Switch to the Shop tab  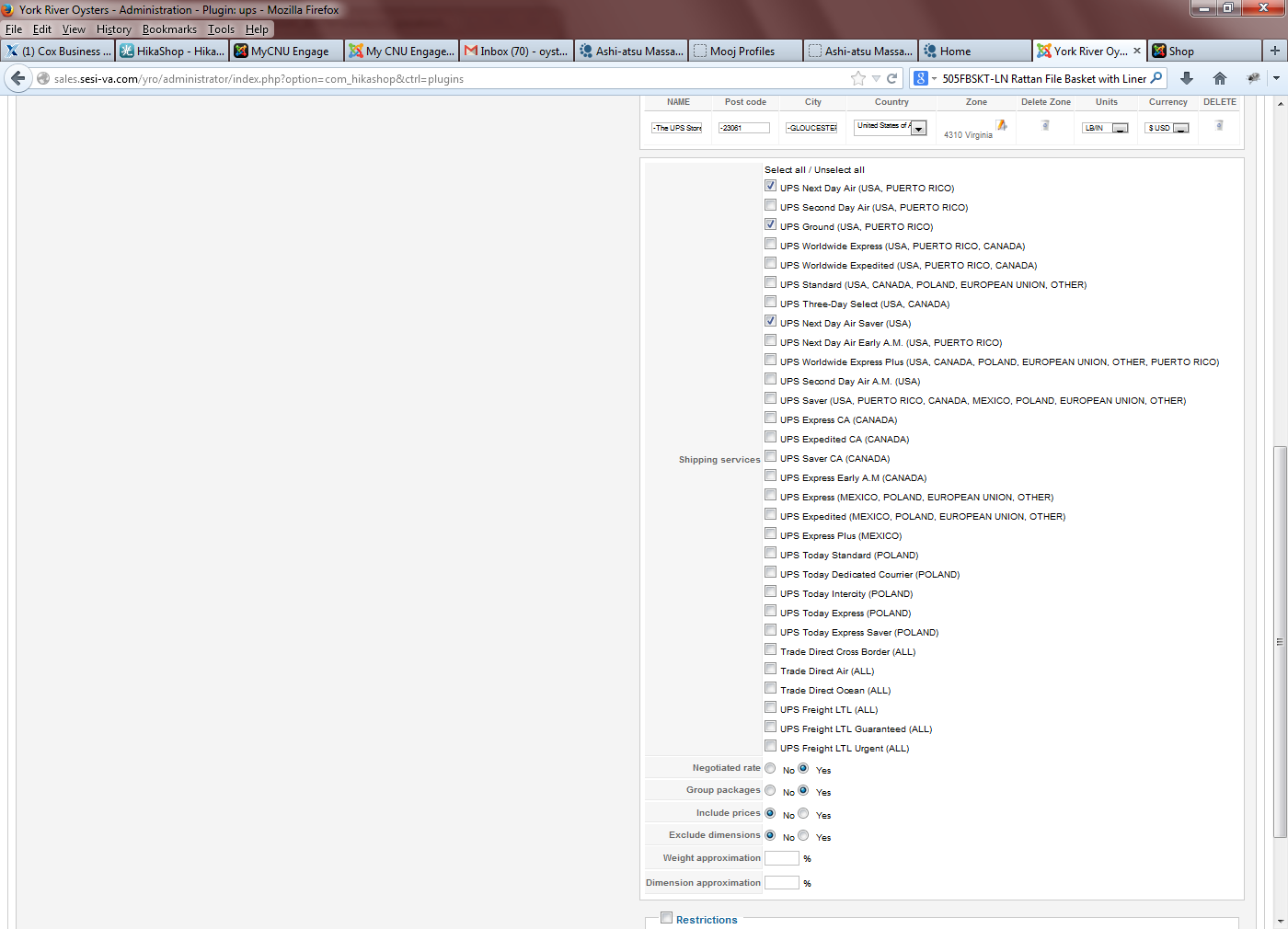1205,51
